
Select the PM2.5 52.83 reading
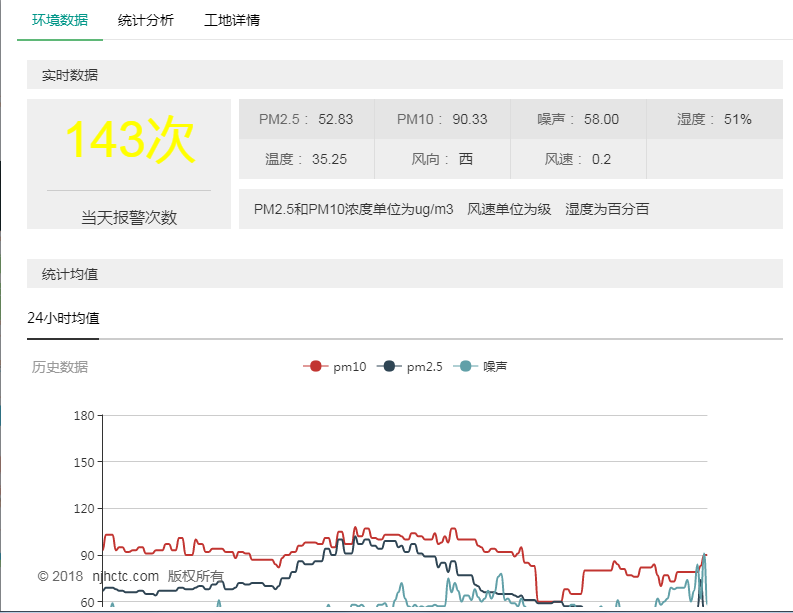[x=306, y=119]
